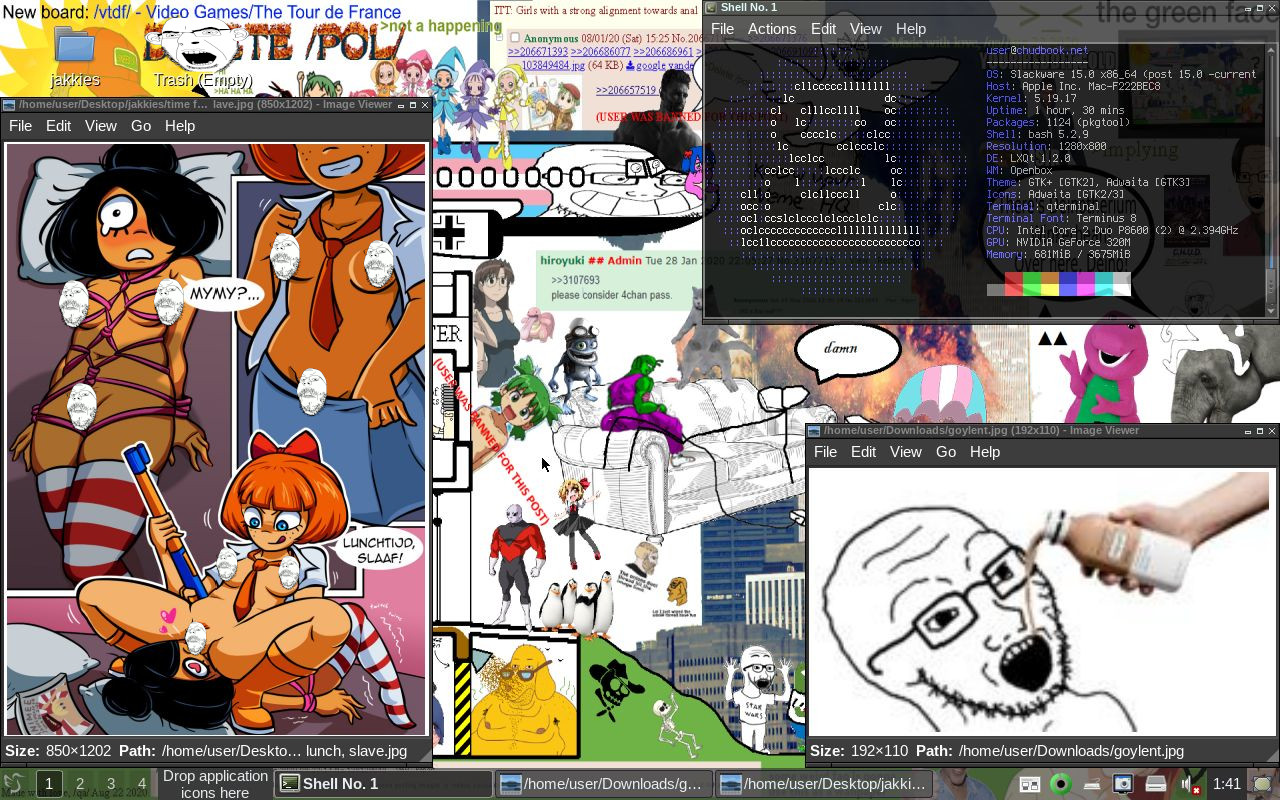
Task: Click the "Host: Apple Inc." line in the terminal
Action: pos(1073,86)
